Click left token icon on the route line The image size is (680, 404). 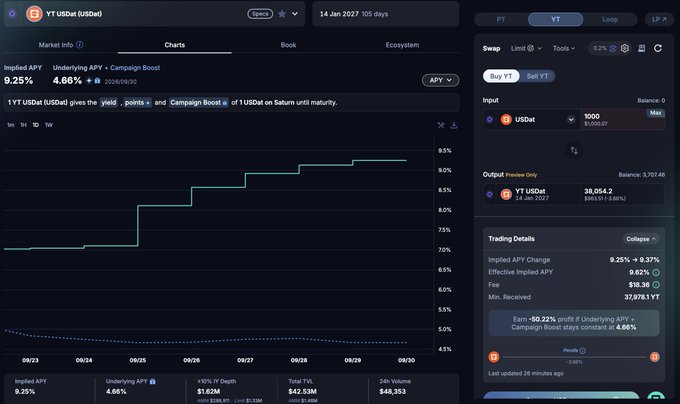click(494, 357)
